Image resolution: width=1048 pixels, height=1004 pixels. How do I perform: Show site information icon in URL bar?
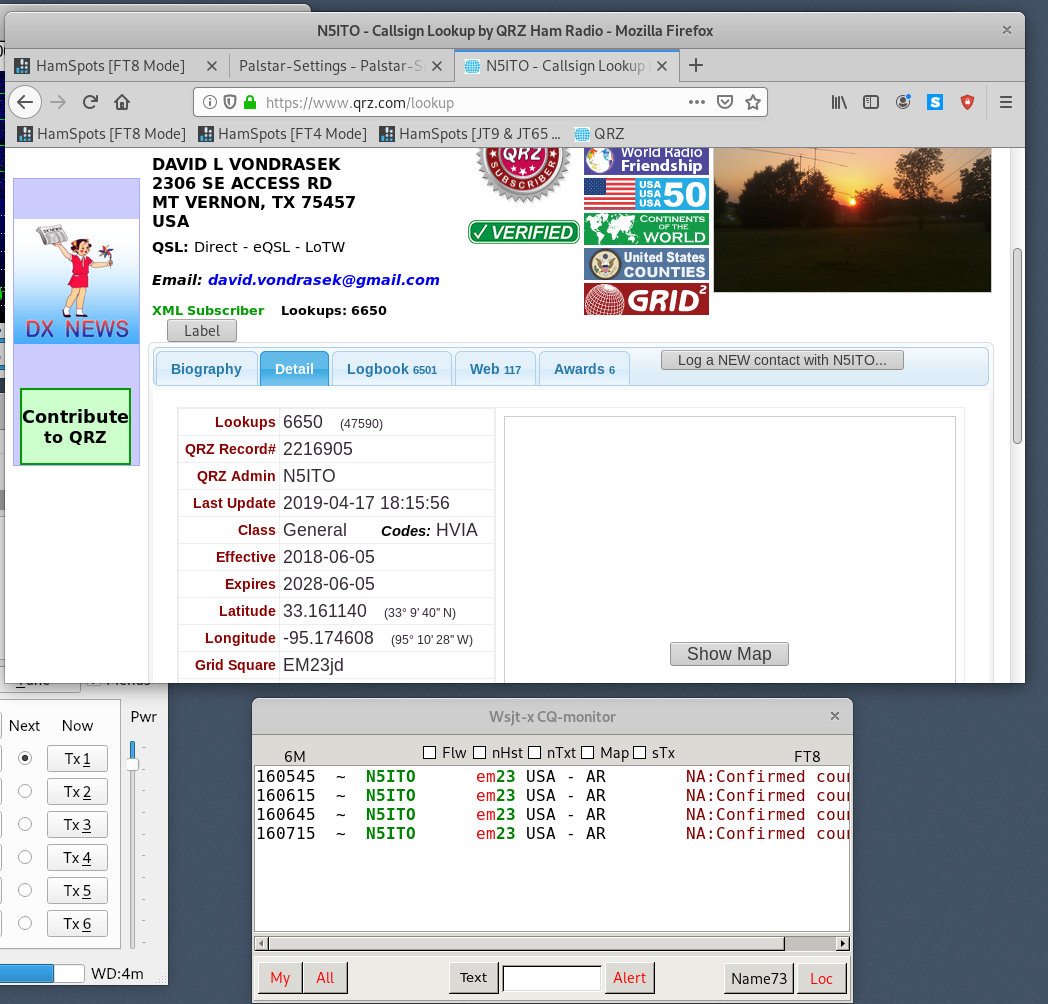coord(210,102)
